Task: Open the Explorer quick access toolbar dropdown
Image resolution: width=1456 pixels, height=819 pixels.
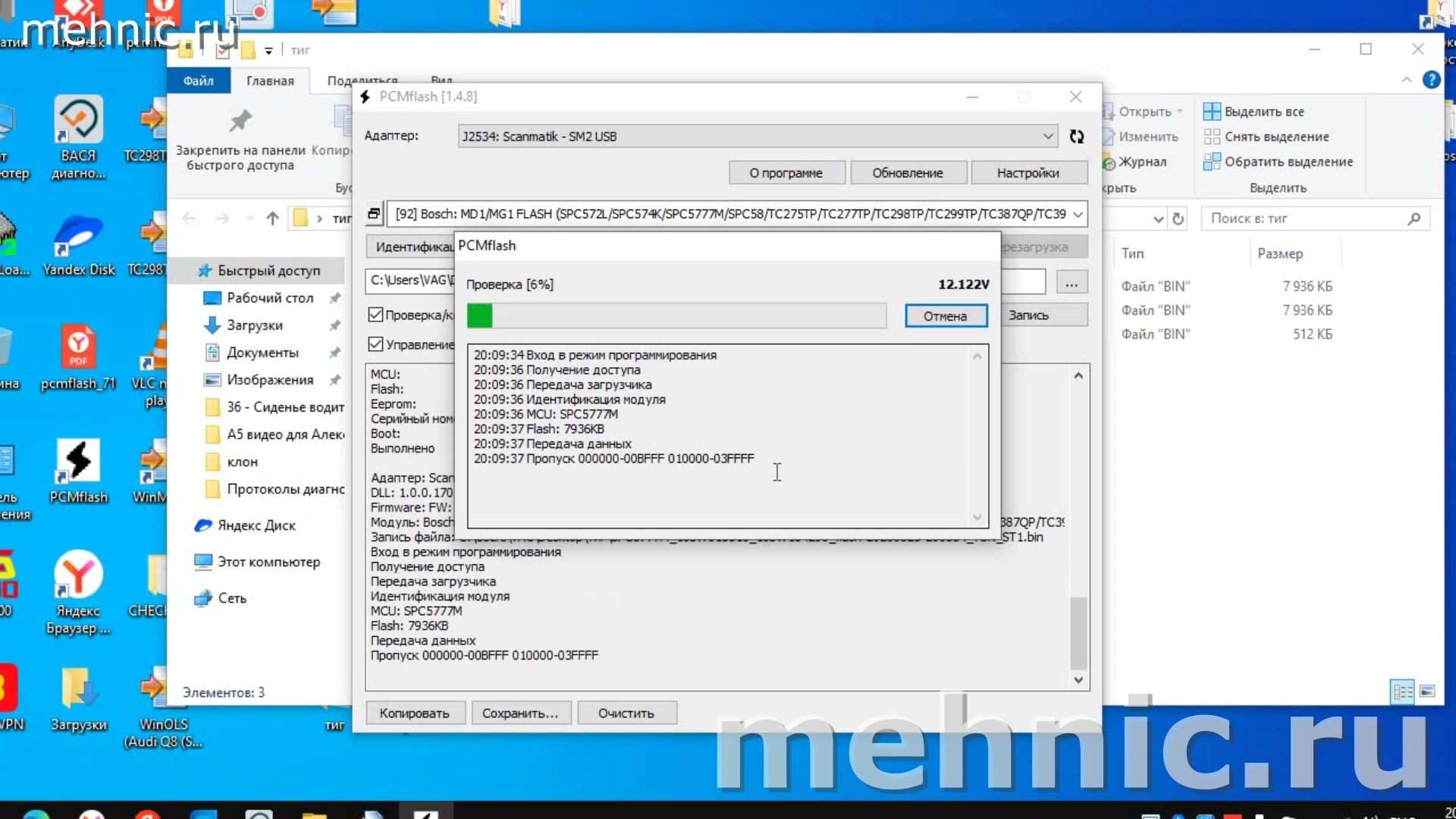Action: tap(268, 51)
